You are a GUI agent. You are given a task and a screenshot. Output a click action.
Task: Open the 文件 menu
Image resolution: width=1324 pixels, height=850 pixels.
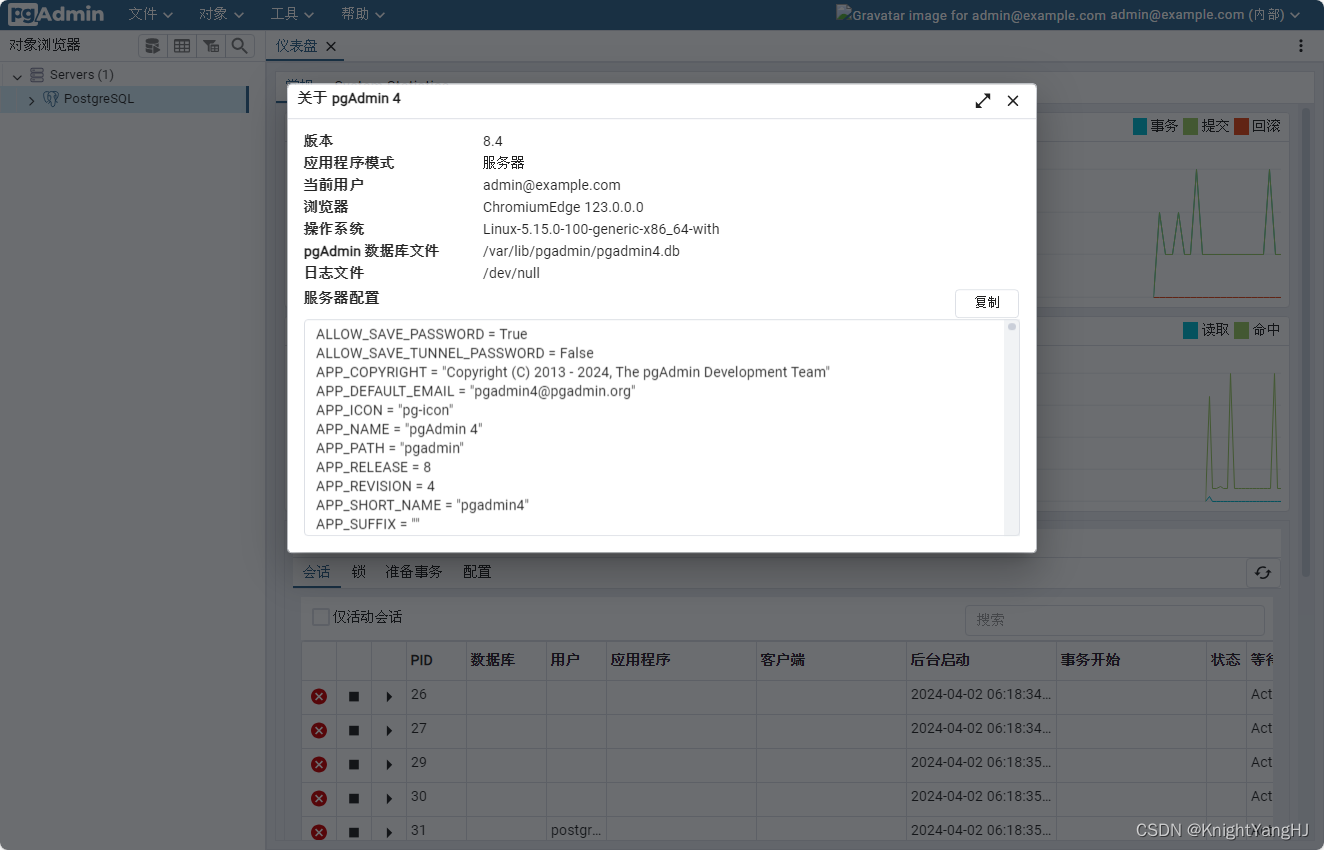point(151,14)
